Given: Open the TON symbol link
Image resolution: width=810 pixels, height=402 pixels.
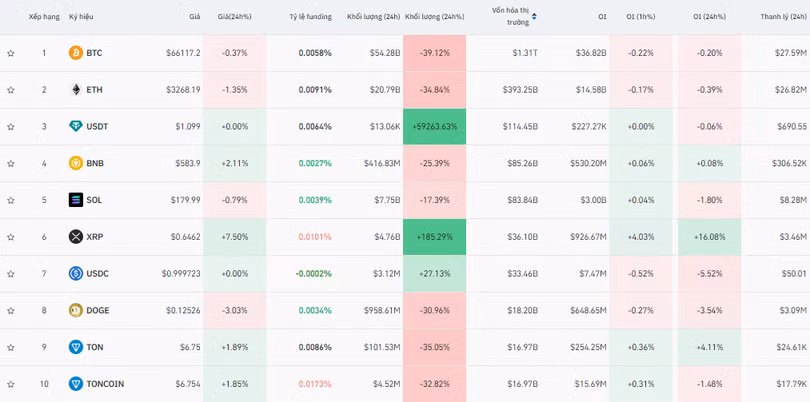Looking at the screenshot, I should point(95,347).
